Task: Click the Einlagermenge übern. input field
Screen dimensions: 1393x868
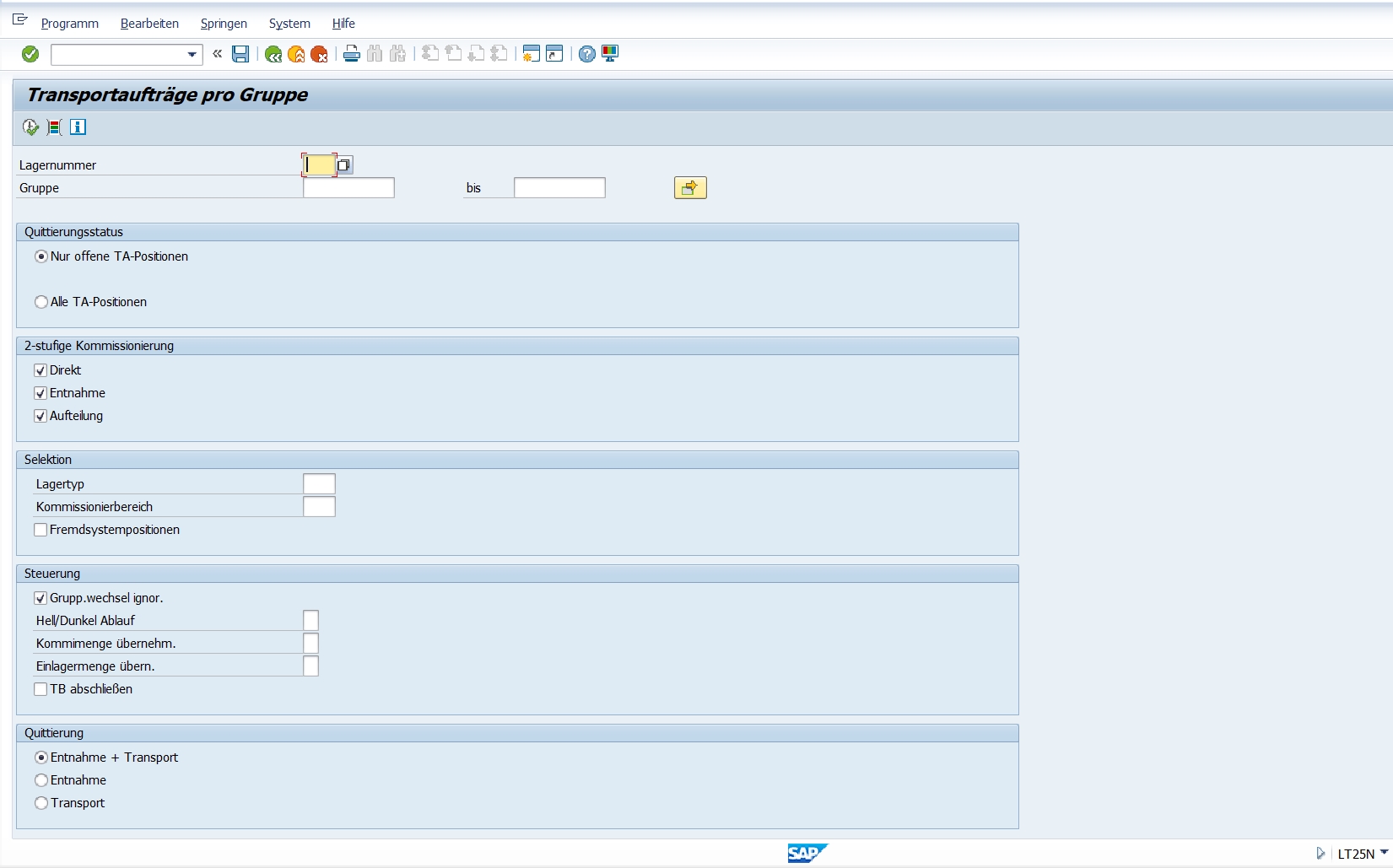Action: tap(310, 666)
